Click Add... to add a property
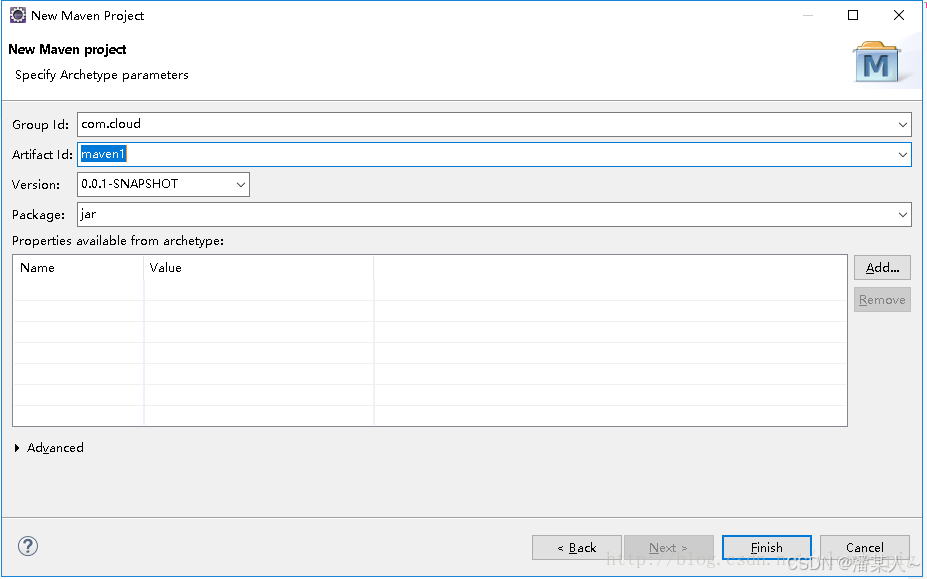This screenshot has width=927, height=579. click(x=882, y=268)
